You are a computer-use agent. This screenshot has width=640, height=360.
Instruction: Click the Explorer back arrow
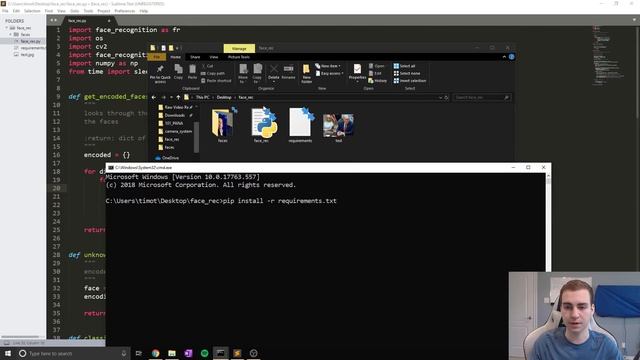pyautogui.click(x=153, y=98)
